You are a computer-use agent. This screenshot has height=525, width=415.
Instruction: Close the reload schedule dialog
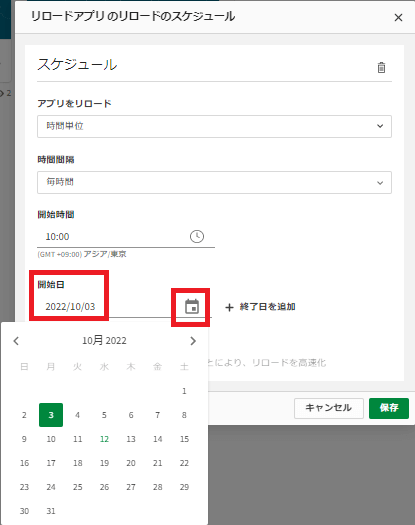[x=398, y=17]
